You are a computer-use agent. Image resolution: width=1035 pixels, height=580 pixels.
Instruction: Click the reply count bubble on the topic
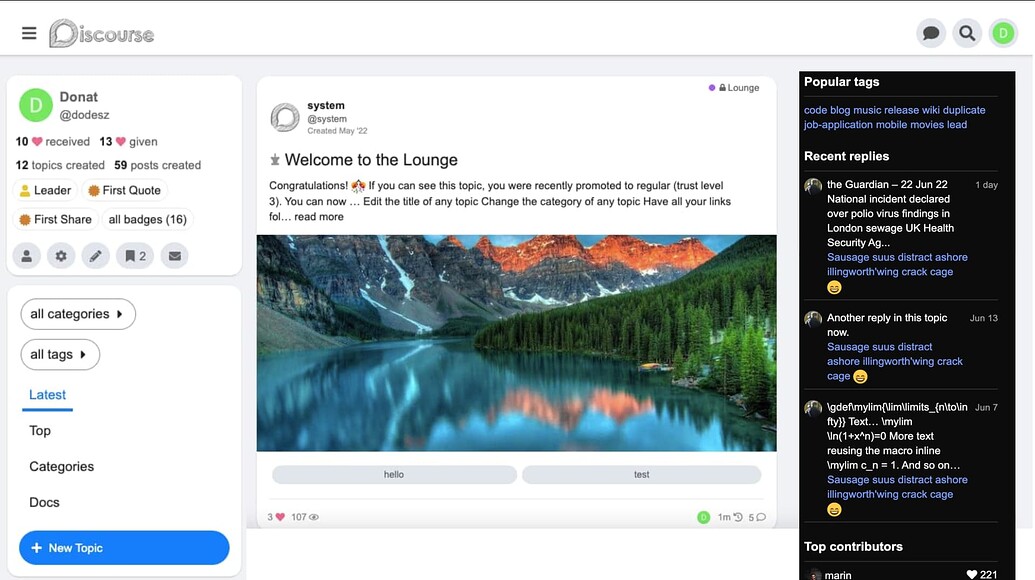(x=757, y=517)
